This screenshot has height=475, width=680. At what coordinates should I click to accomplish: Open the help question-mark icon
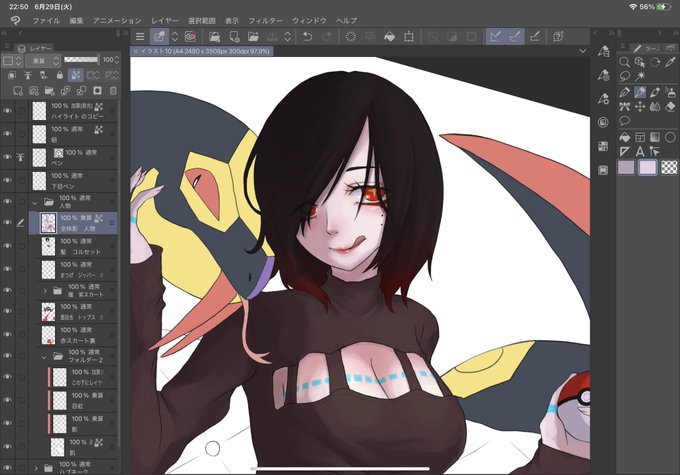click(x=558, y=37)
